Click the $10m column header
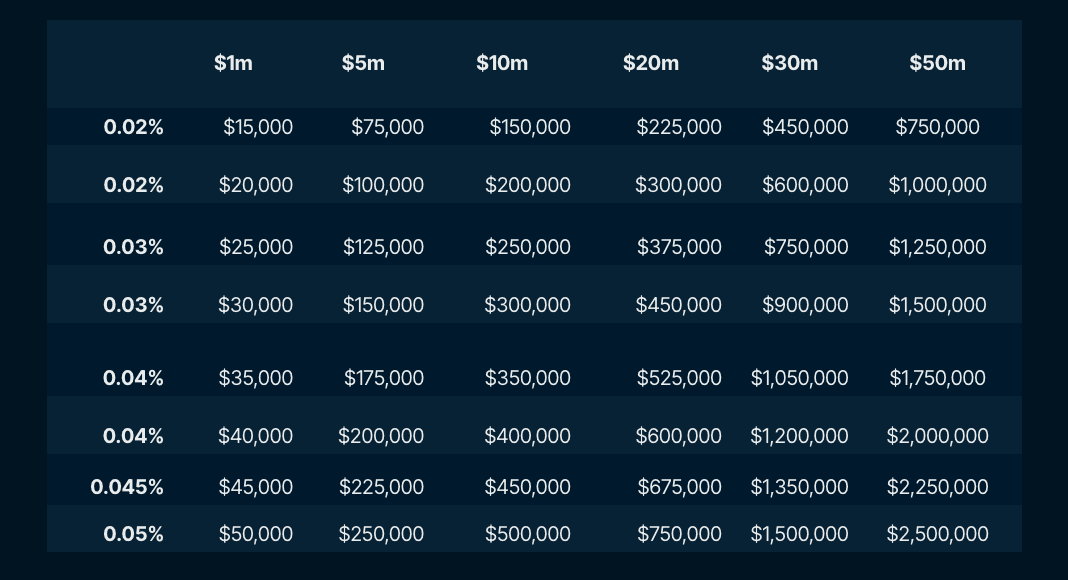The image size is (1068, 580). coord(502,63)
